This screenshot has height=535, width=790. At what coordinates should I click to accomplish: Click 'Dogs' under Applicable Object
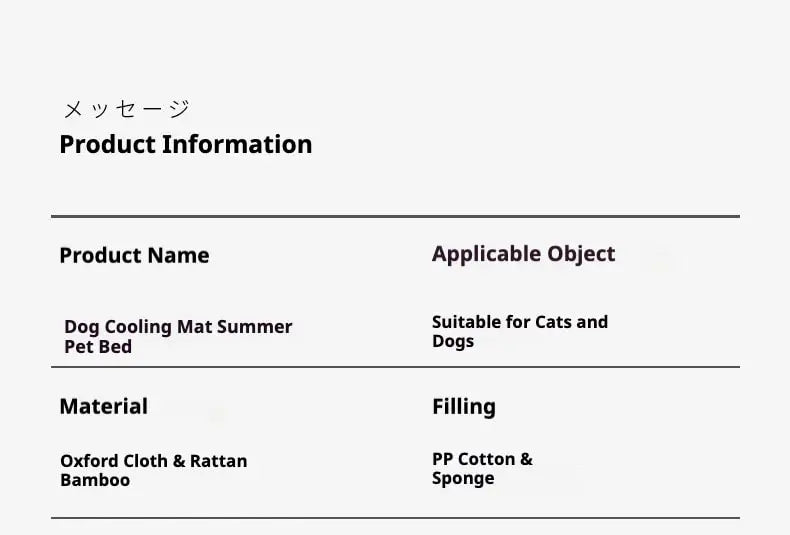point(452,341)
